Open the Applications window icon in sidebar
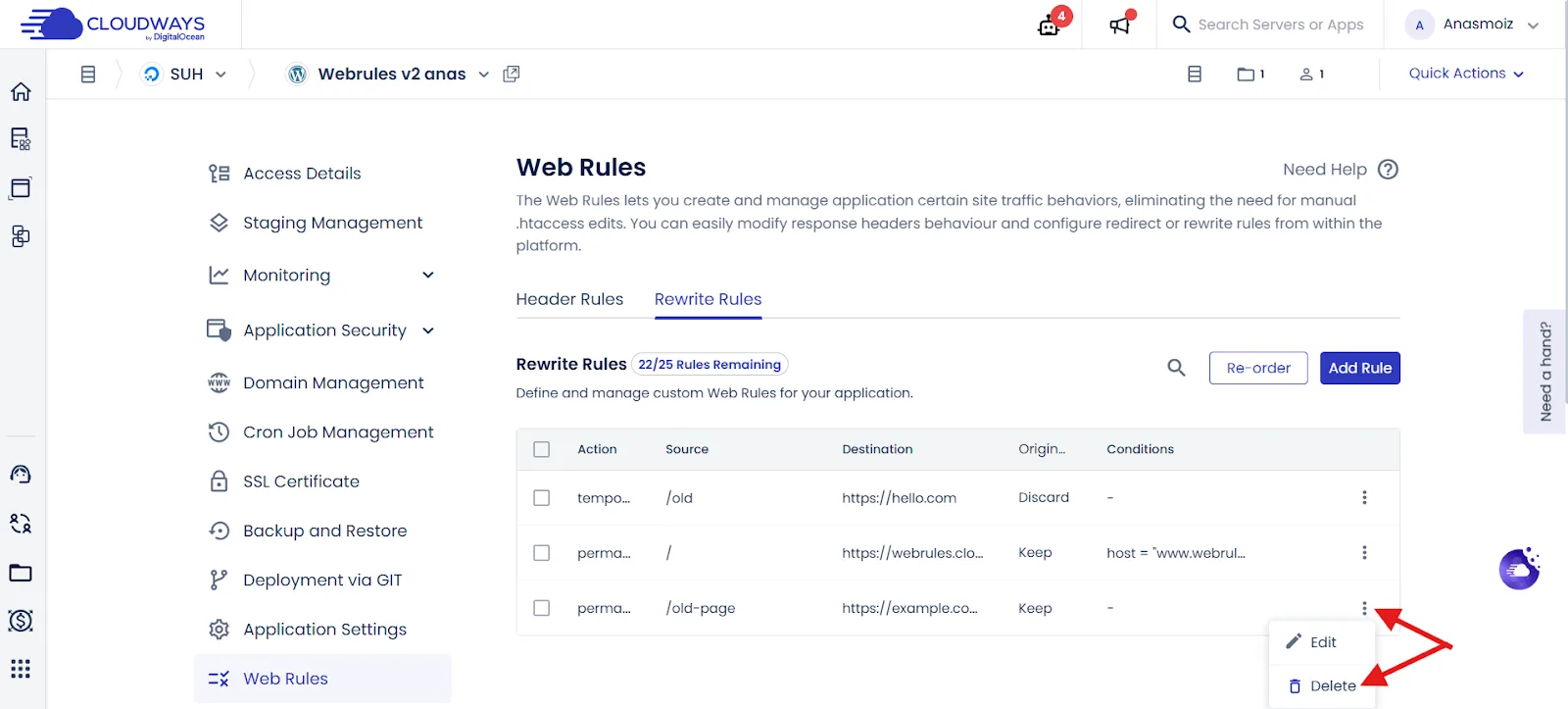1568x709 pixels. pos(21,187)
